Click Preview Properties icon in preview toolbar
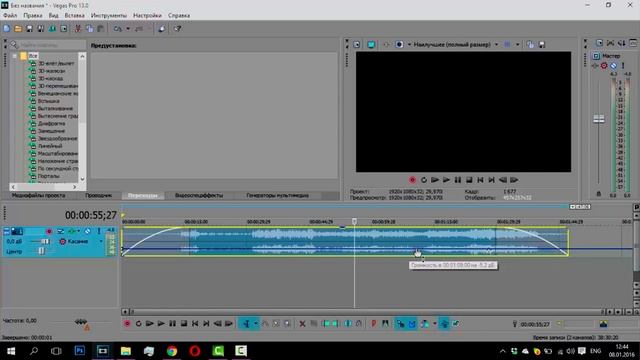 pyautogui.click(x=357, y=44)
